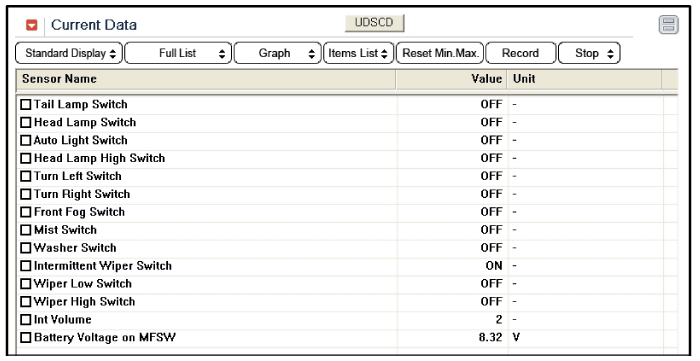Tick the Head Lamp High Switch checkbox

coord(26,158)
